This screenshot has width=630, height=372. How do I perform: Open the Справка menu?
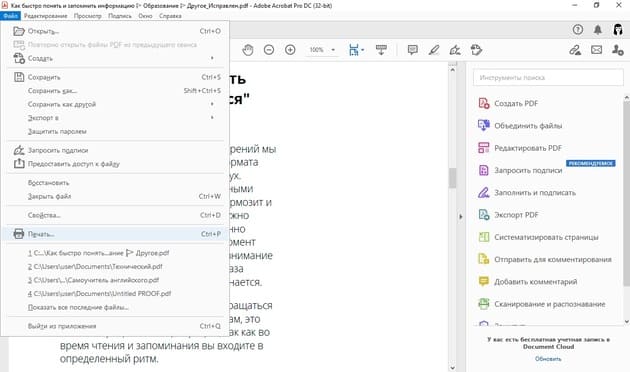coord(170,16)
